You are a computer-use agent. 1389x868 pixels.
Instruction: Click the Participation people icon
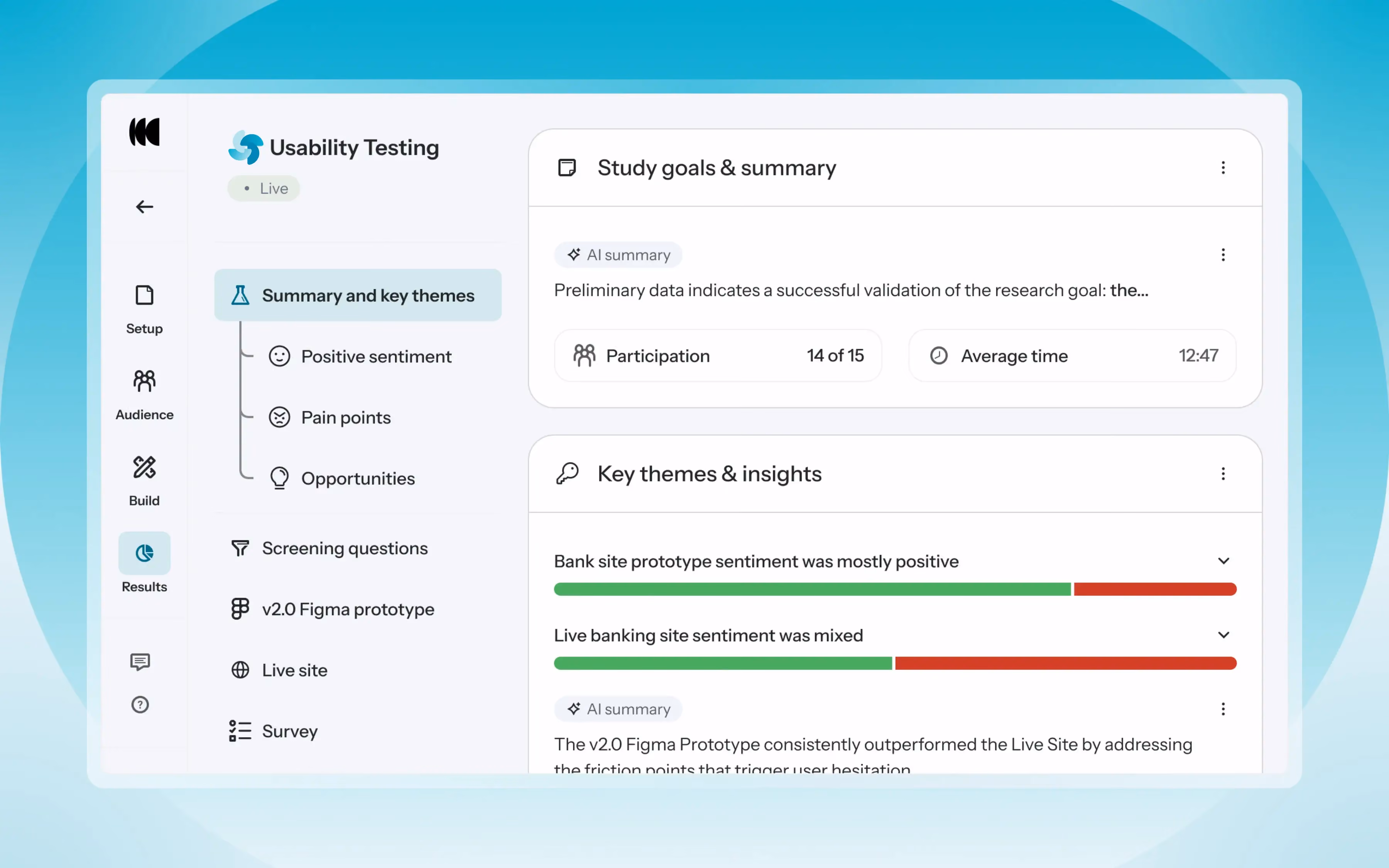tap(584, 355)
